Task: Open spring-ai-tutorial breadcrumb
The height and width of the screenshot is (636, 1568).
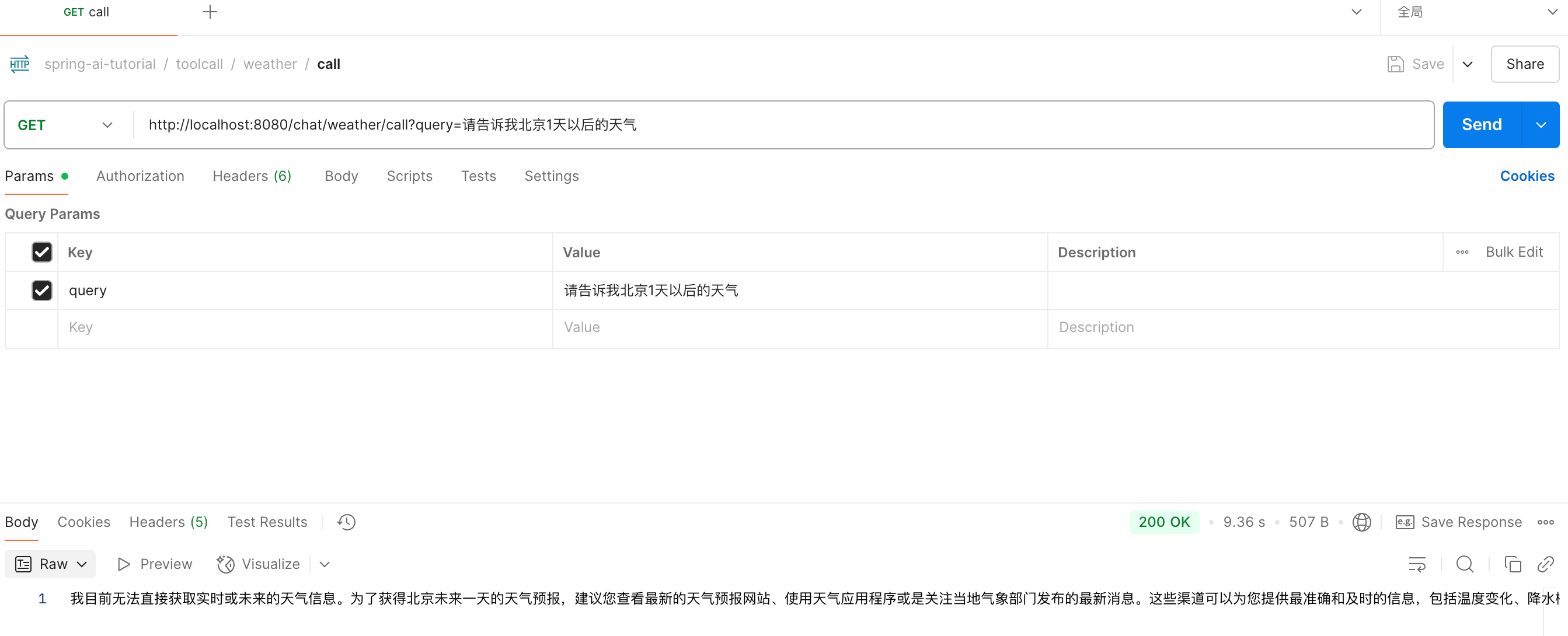Action: (x=100, y=64)
